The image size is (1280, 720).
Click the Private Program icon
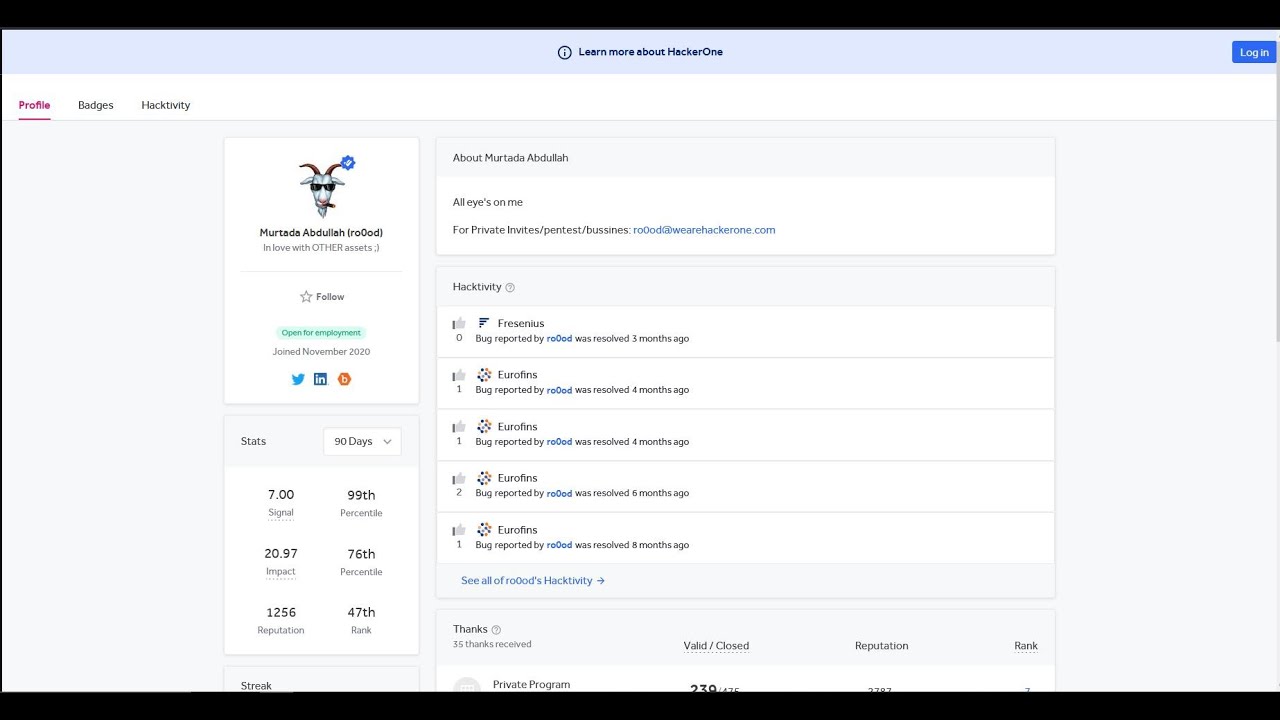coord(467,686)
